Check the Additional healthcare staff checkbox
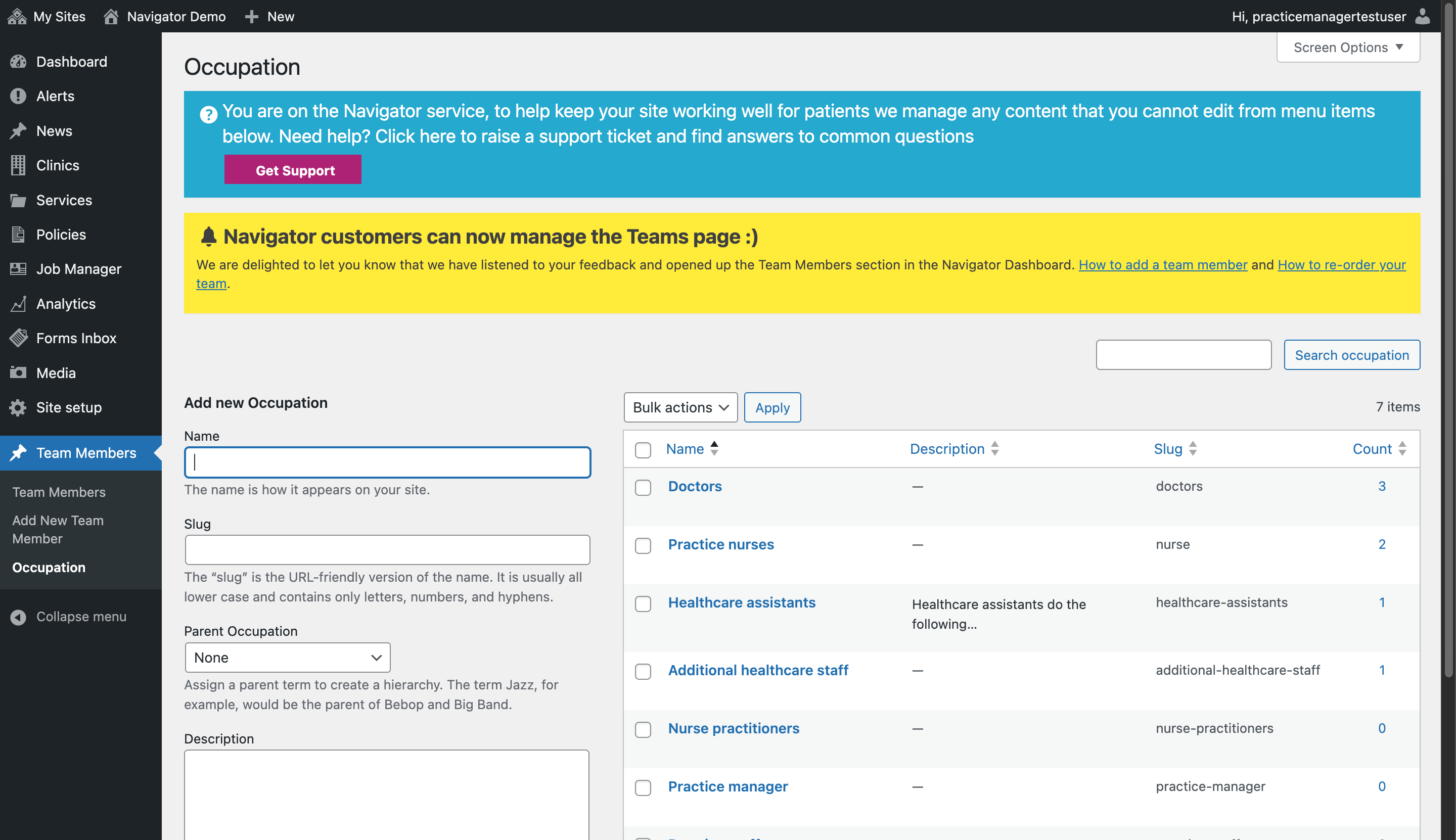 643,672
